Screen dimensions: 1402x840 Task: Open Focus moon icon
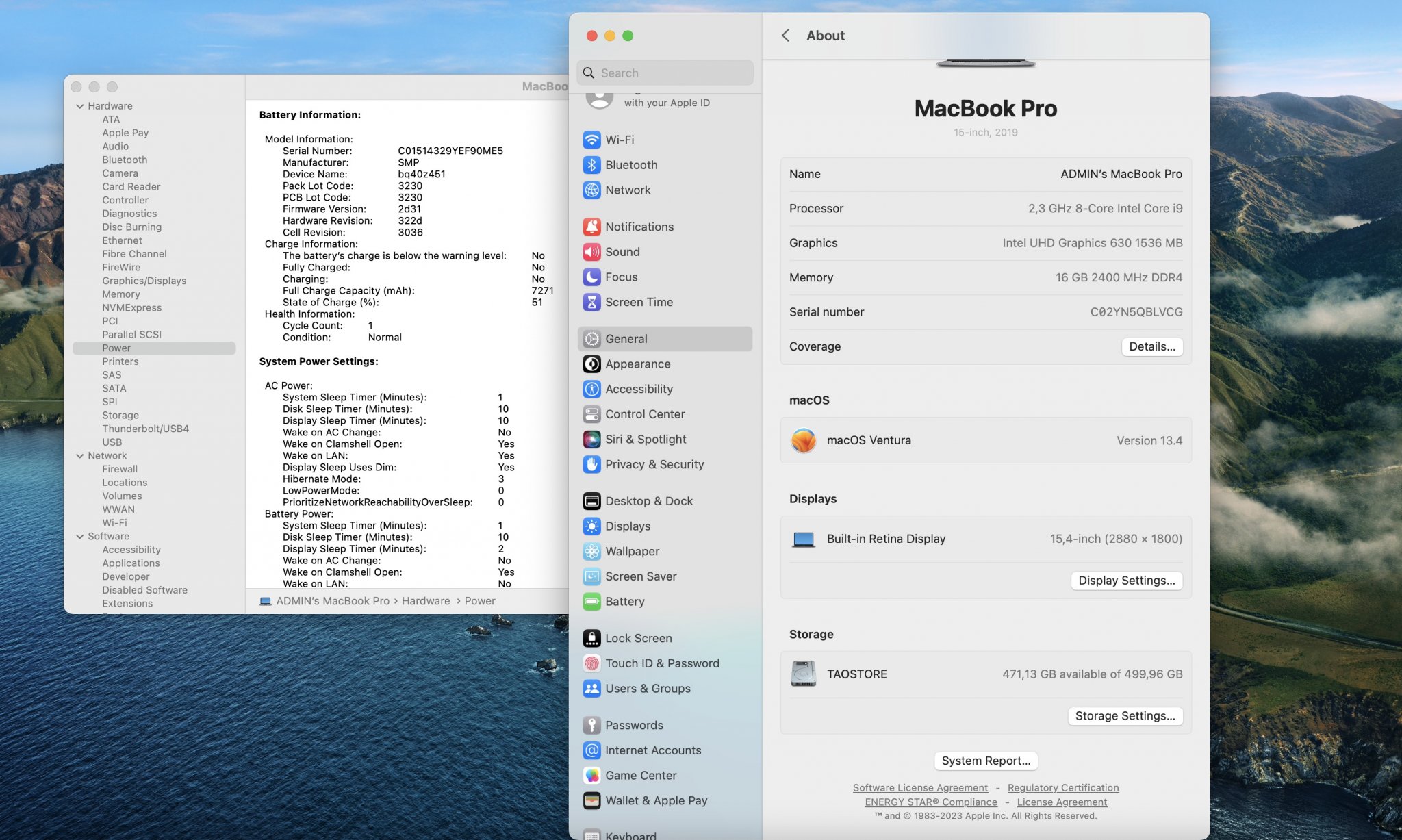[x=591, y=277]
